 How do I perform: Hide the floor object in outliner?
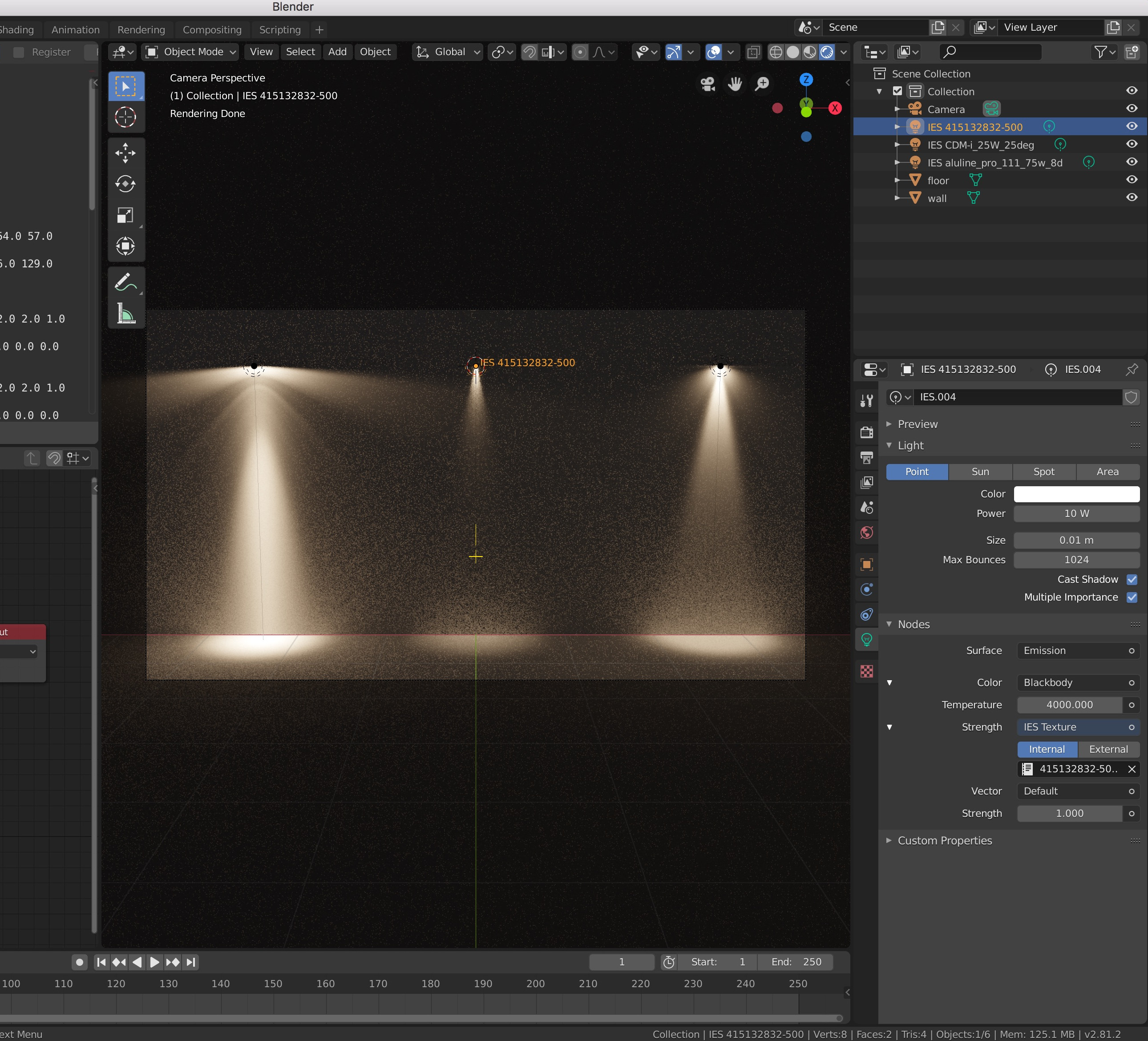[1132, 180]
